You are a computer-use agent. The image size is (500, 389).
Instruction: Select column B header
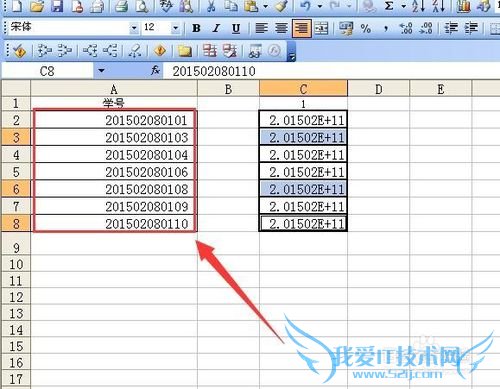(x=228, y=89)
